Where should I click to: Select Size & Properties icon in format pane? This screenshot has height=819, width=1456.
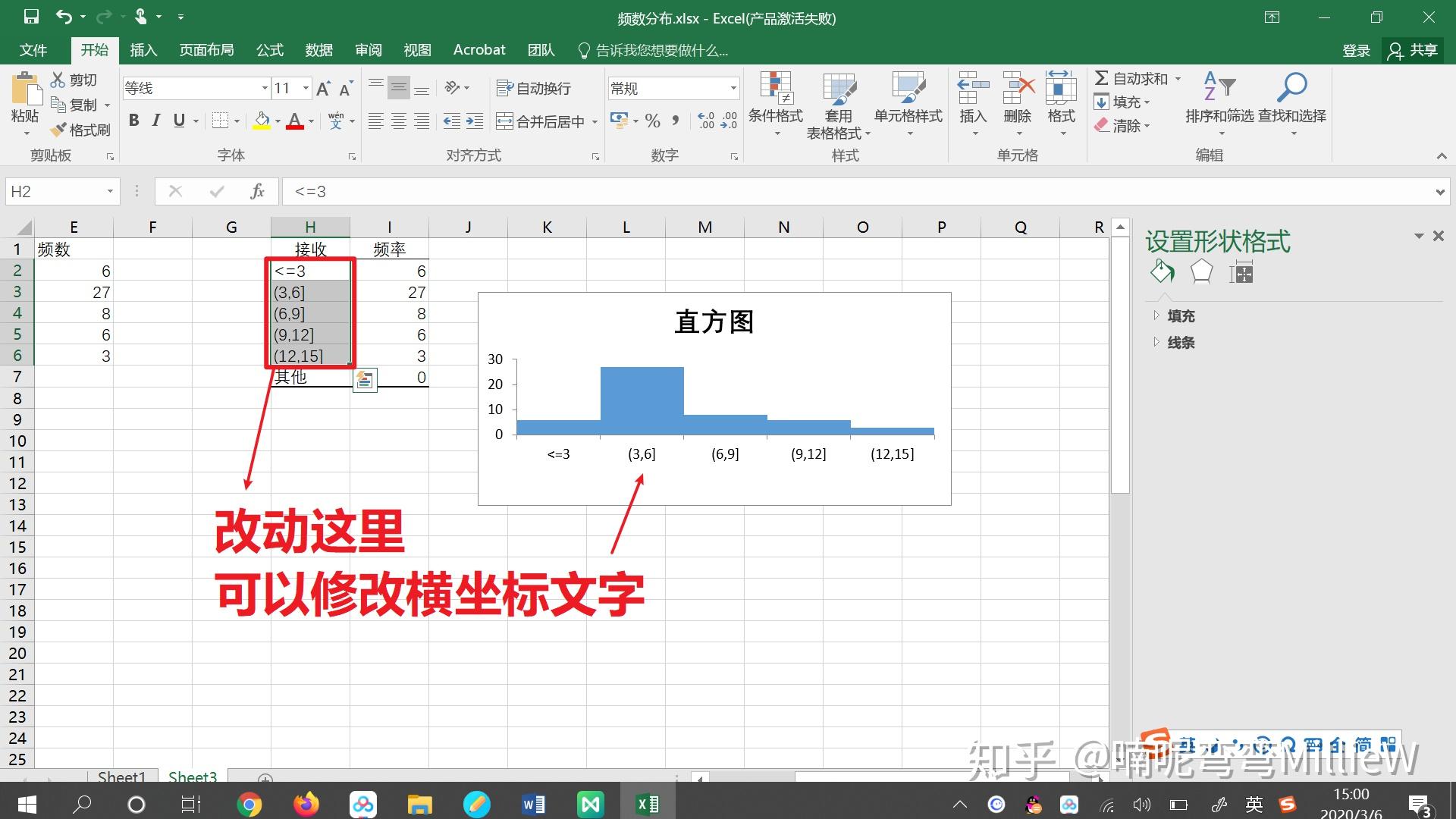tap(1241, 271)
